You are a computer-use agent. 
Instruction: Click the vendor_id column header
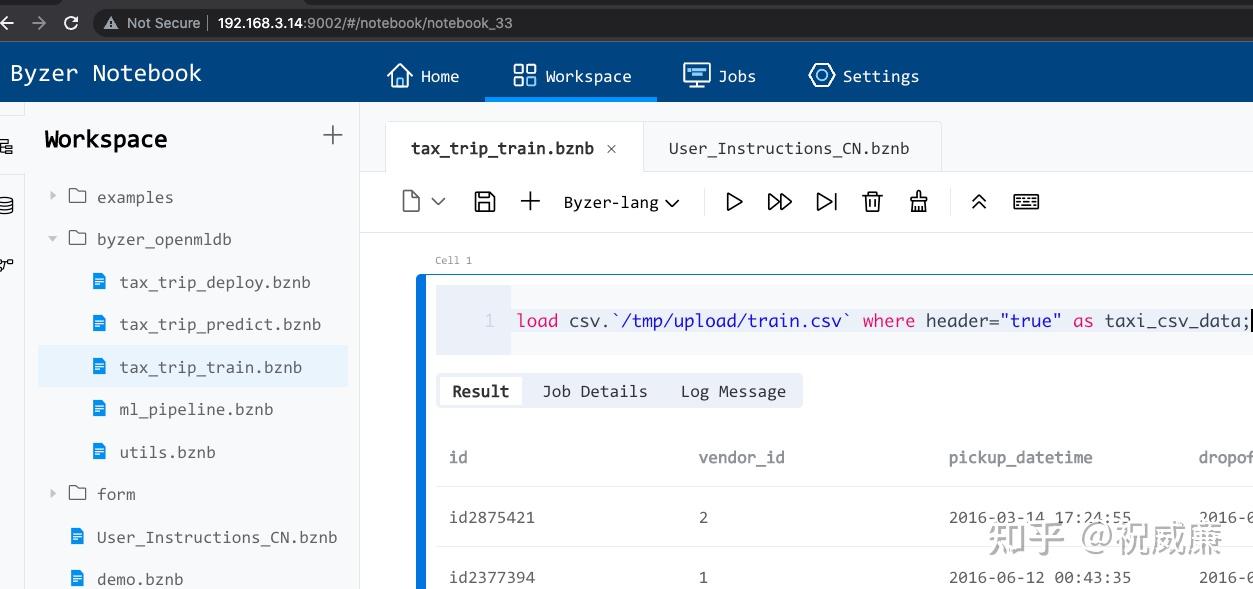tap(741, 457)
